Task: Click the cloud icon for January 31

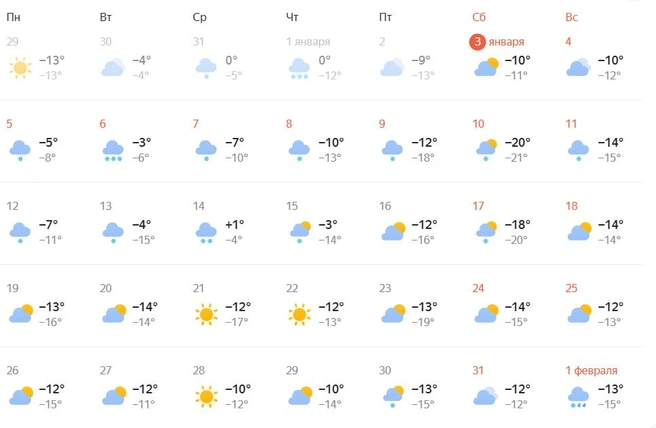Action: 486,396
